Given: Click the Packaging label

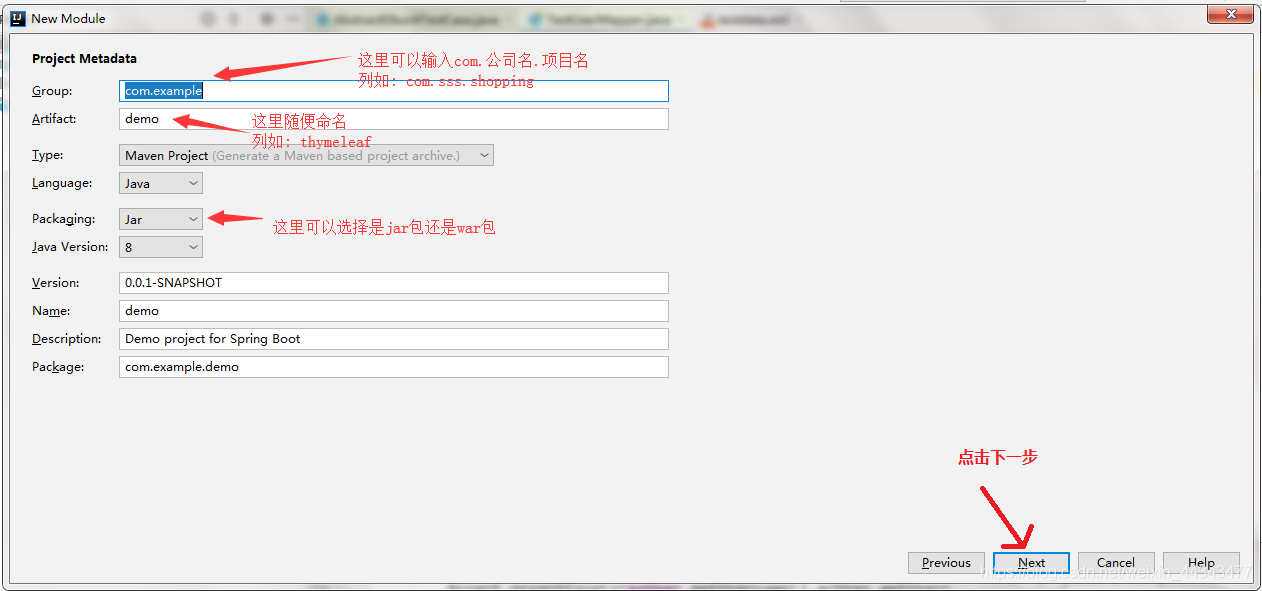Looking at the screenshot, I should (64, 219).
